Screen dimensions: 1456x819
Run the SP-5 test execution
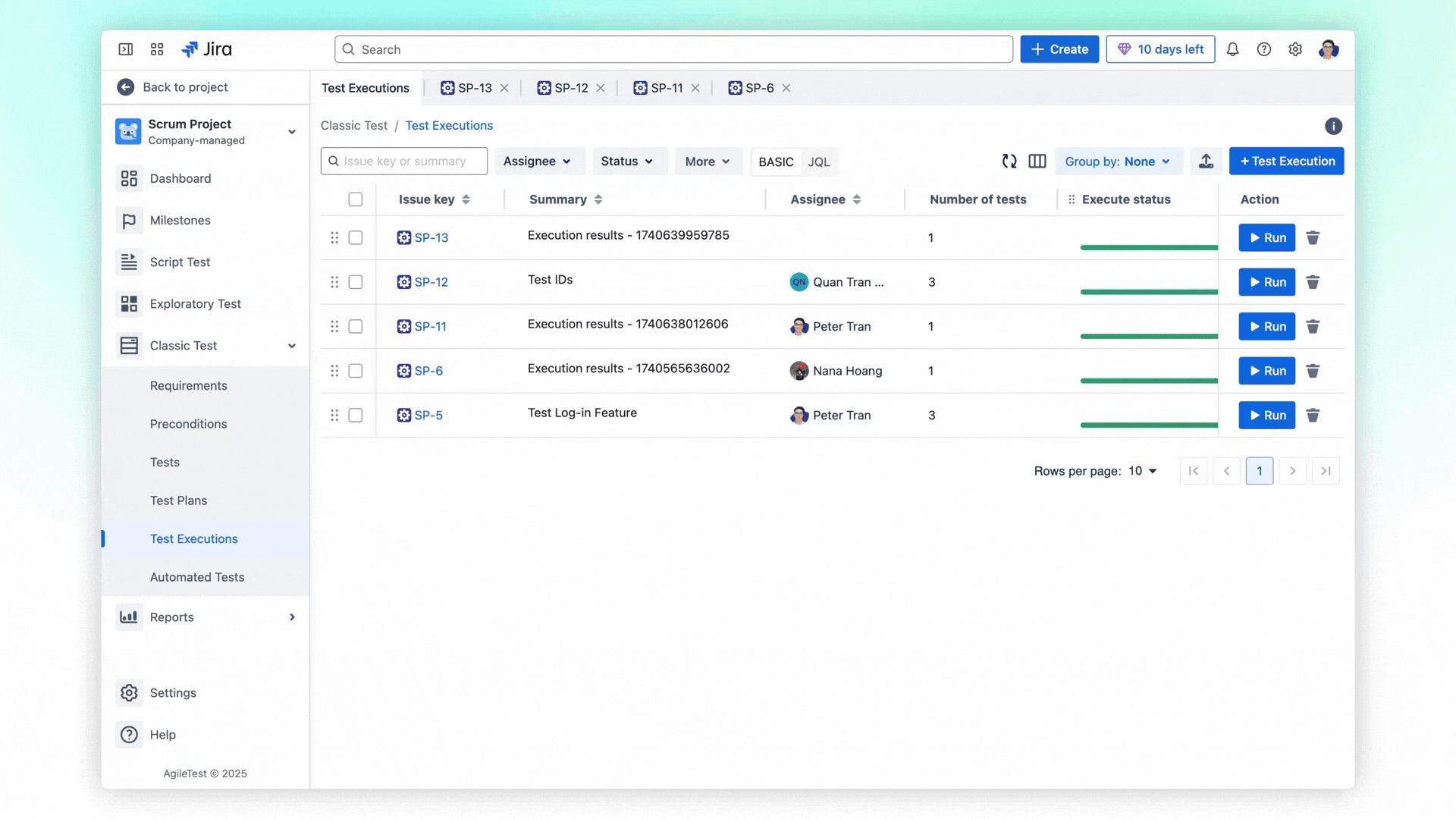coord(1266,416)
